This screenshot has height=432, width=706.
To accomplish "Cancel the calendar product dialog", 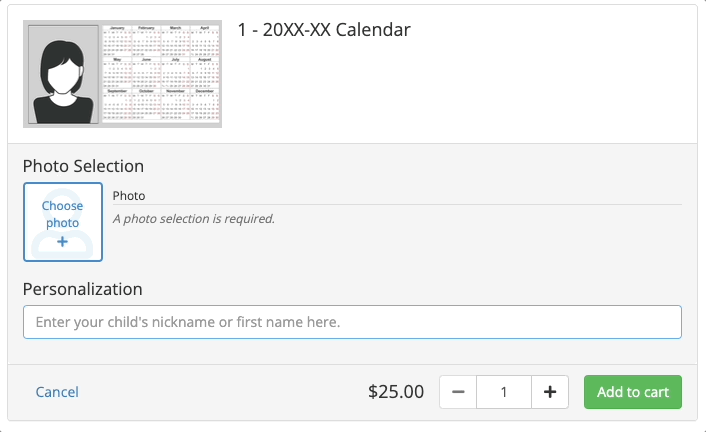I will (57, 392).
